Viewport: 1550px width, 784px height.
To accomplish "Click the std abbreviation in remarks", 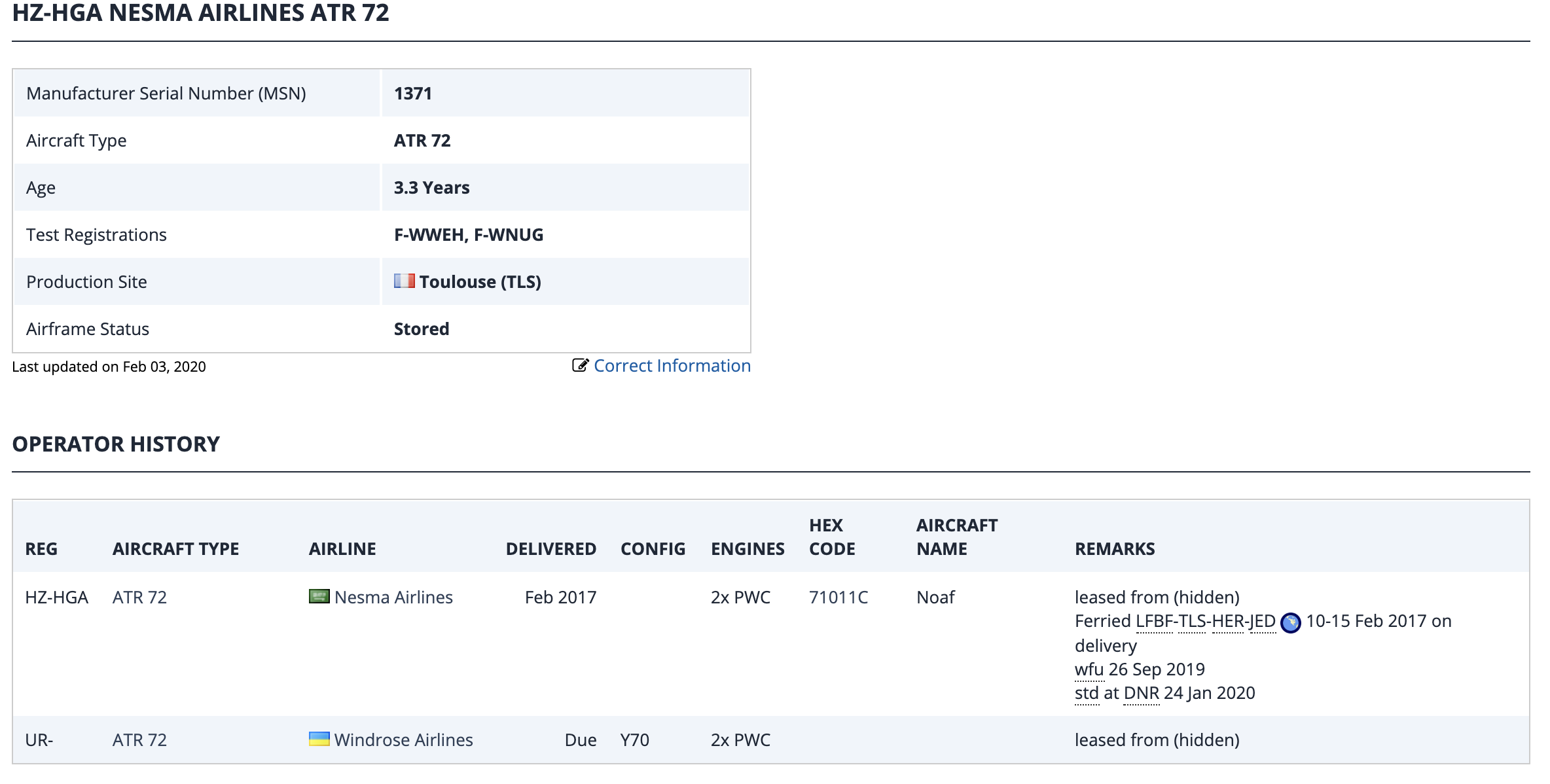I will pos(1087,693).
